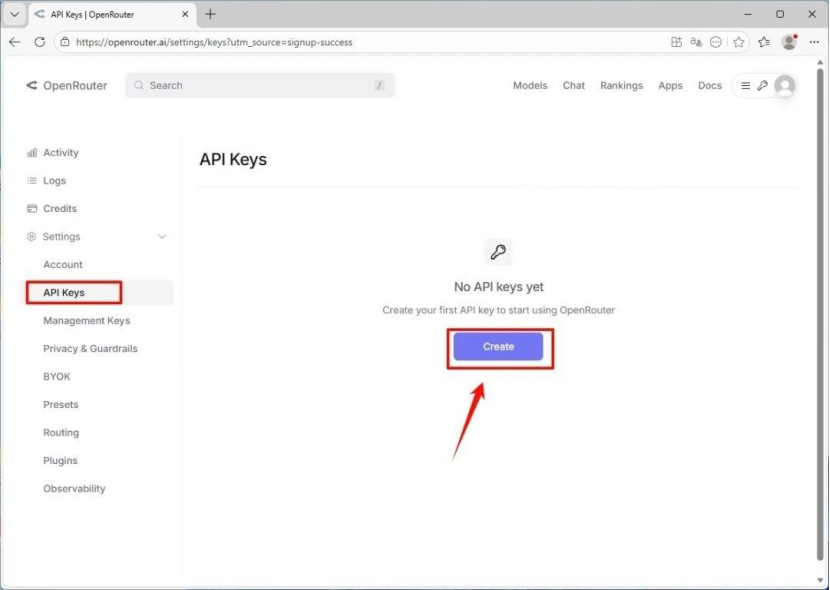Click the key icon above No API keys

pyautogui.click(x=498, y=252)
